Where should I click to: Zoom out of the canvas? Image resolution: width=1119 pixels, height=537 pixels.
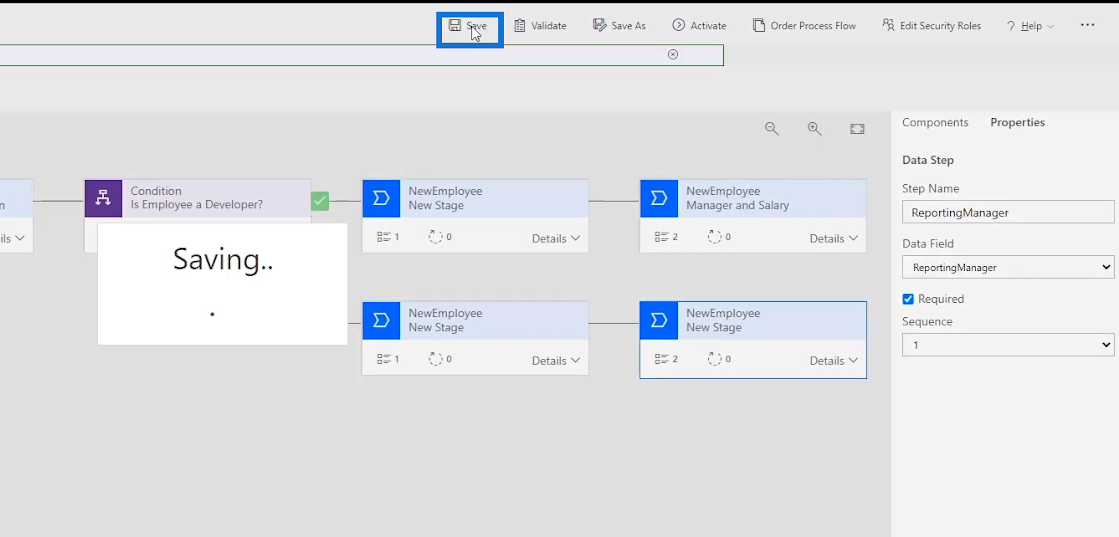point(771,129)
